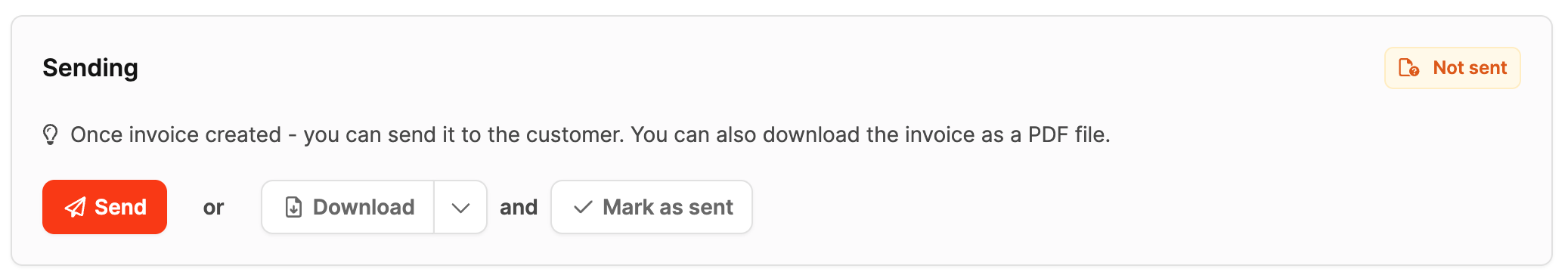Click the "or" separator text

(213, 208)
